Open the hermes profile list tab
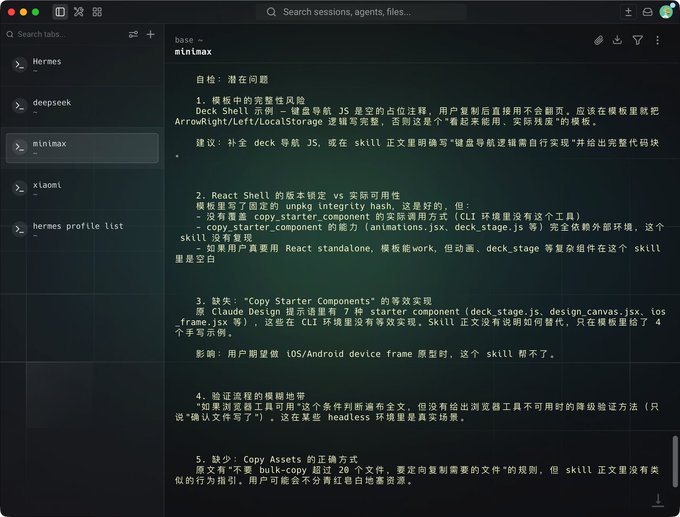 click(x=82, y=230)
